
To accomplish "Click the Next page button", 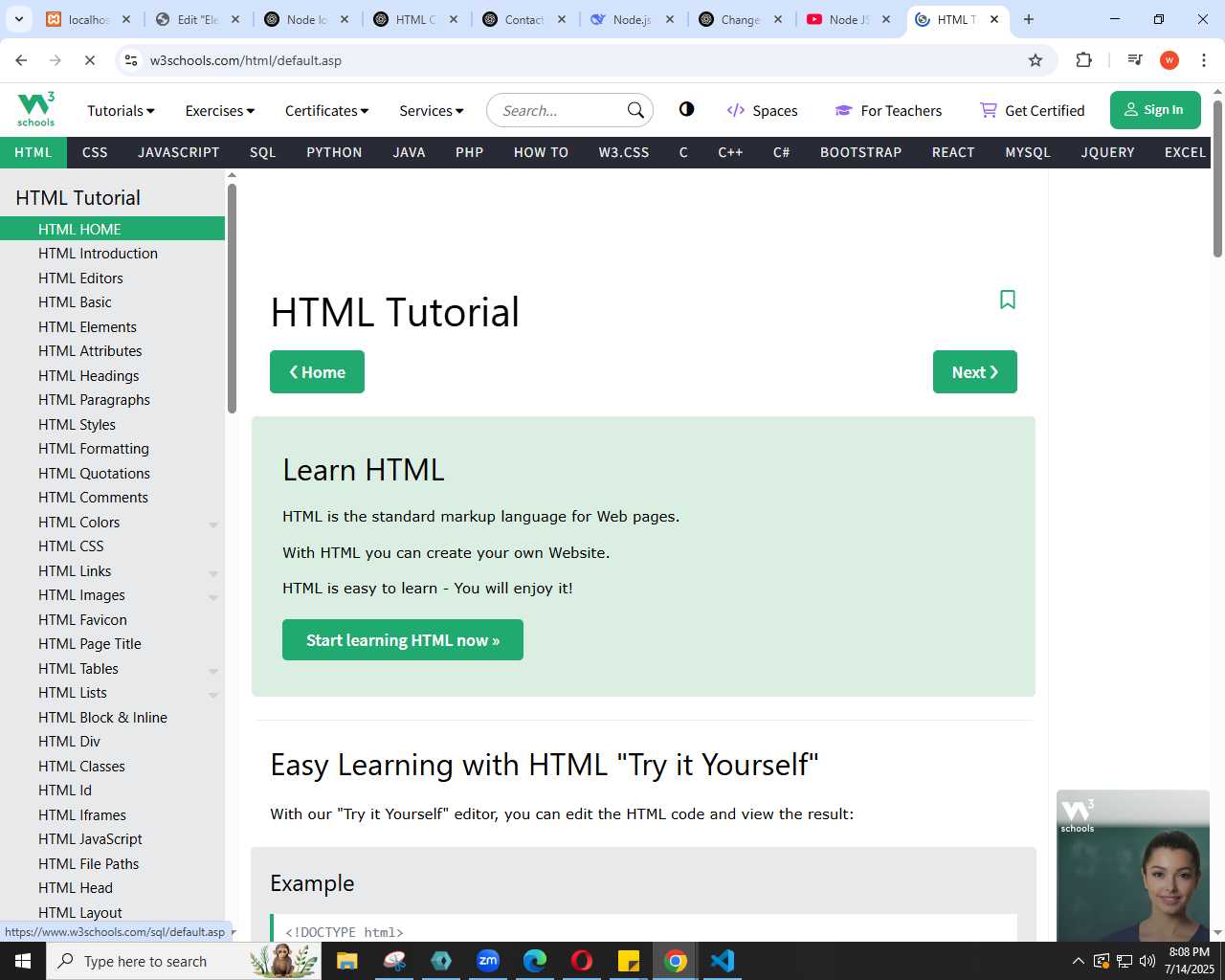I will pyautogui.click(x=974, y=372).
